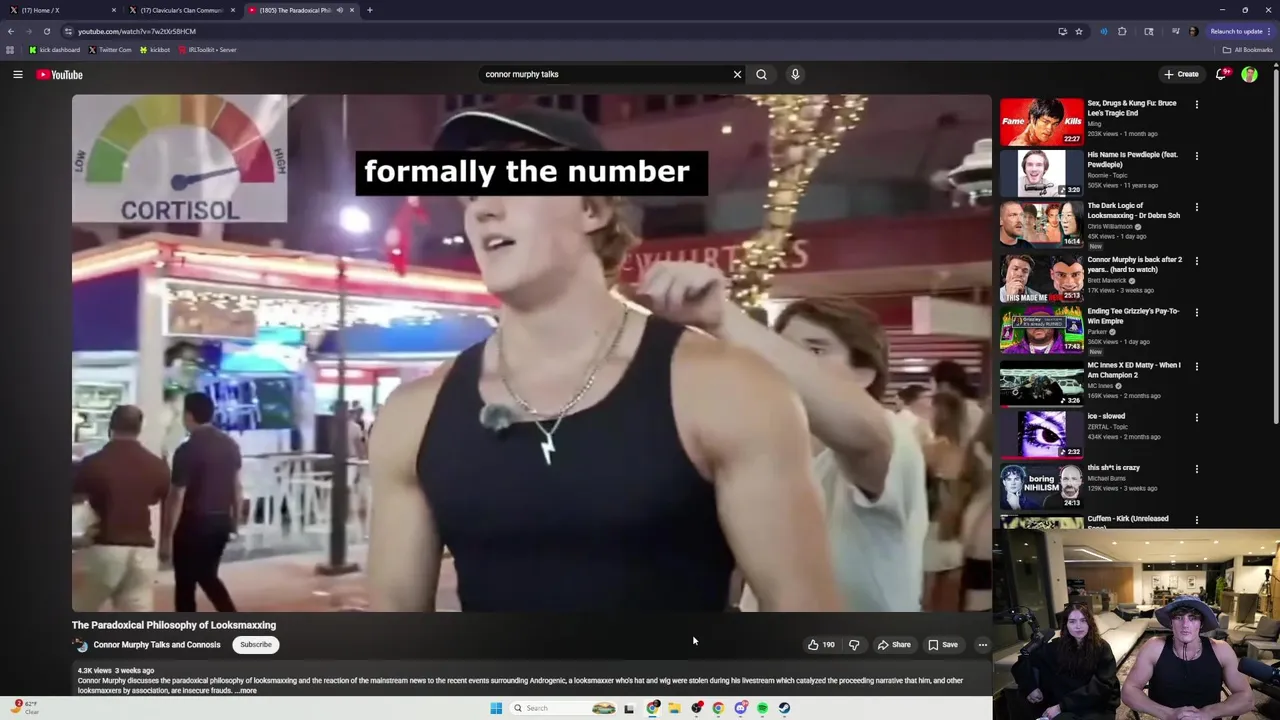Open "Connor Murphy is back after 2 years" title
The height and width of the screenshot is (720, 1280).
pos(1135,264)
